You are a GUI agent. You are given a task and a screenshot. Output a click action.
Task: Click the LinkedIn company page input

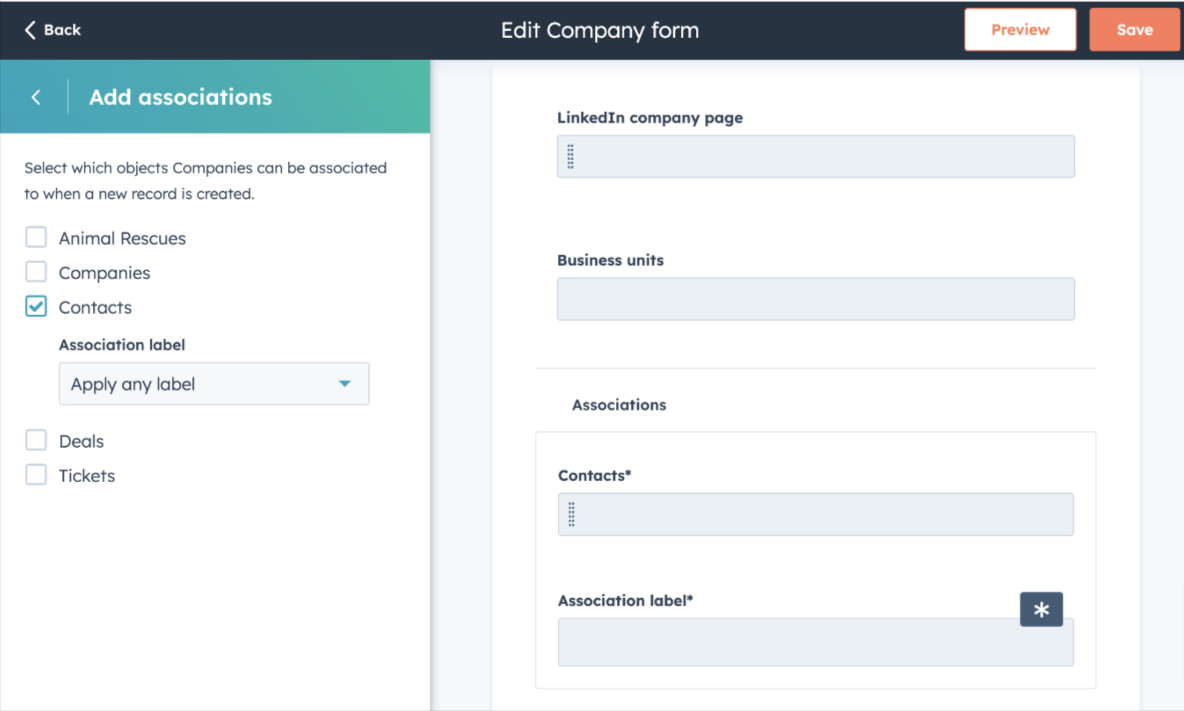point(816,157)
